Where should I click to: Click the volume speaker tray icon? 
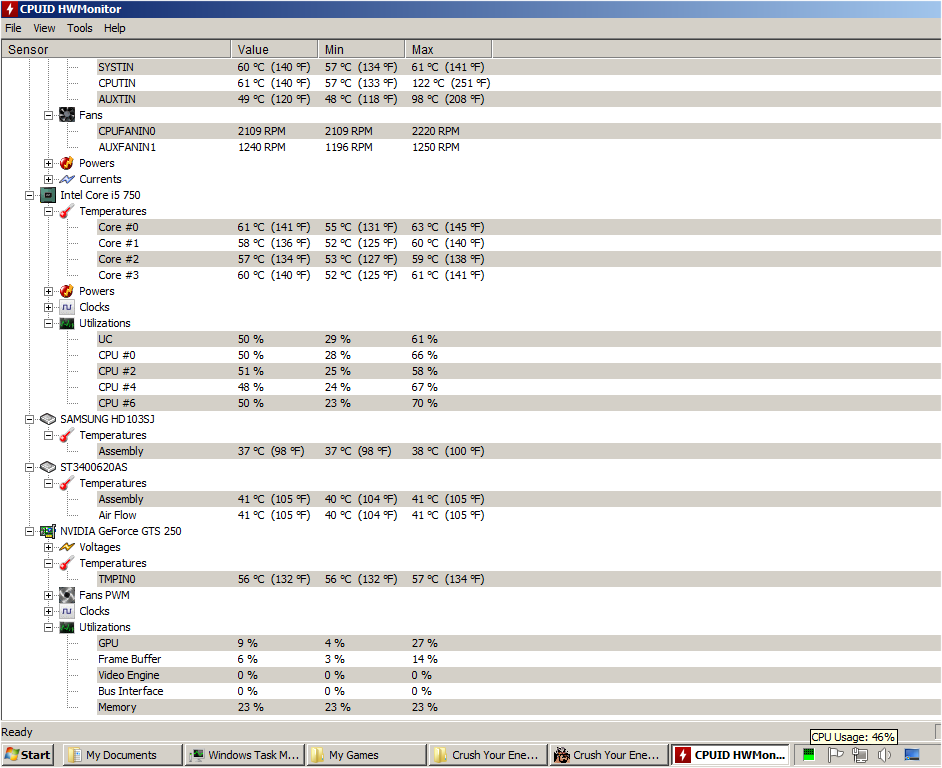click(x=884, y=755)
